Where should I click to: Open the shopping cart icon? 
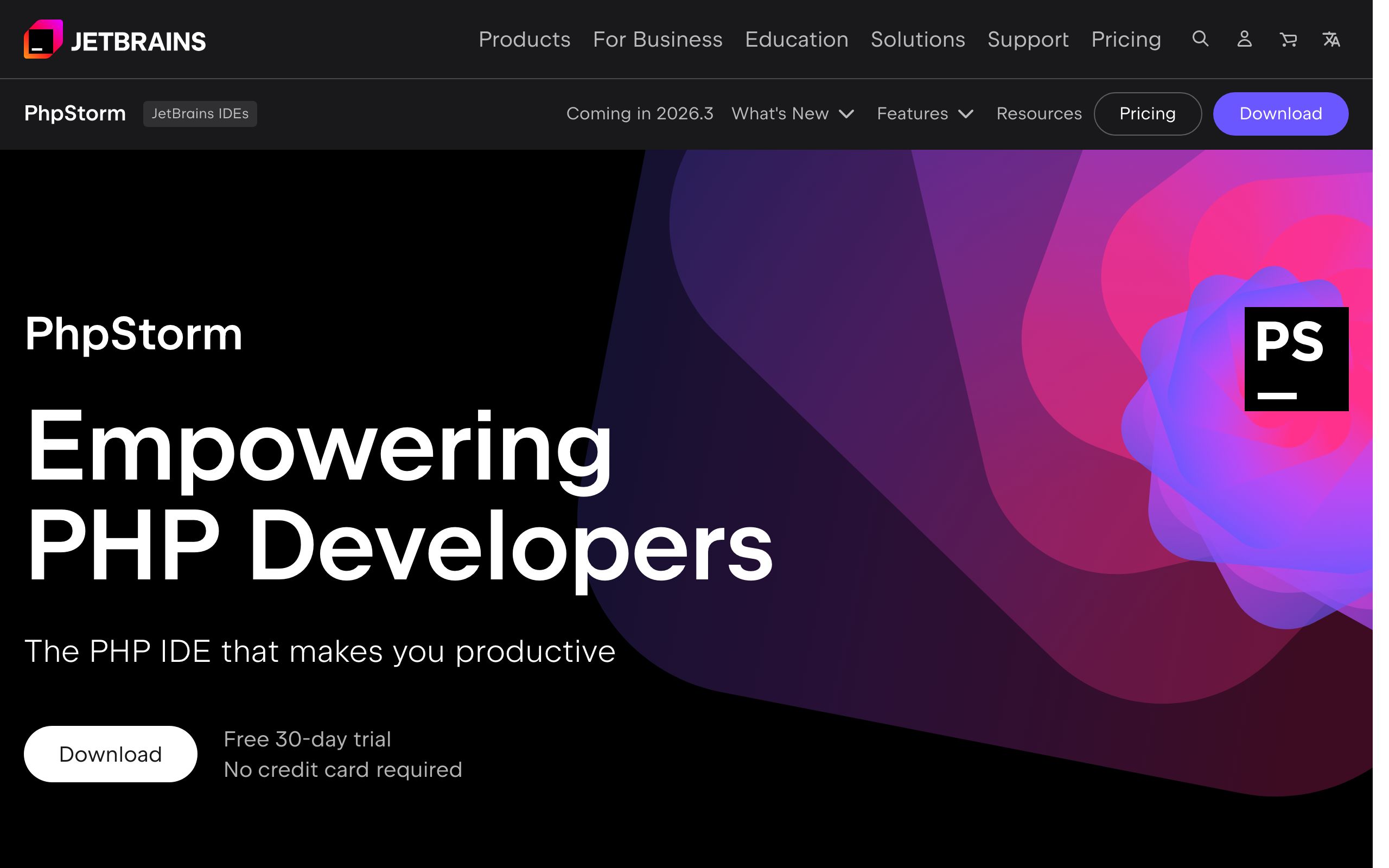(x=1288, y=39)
